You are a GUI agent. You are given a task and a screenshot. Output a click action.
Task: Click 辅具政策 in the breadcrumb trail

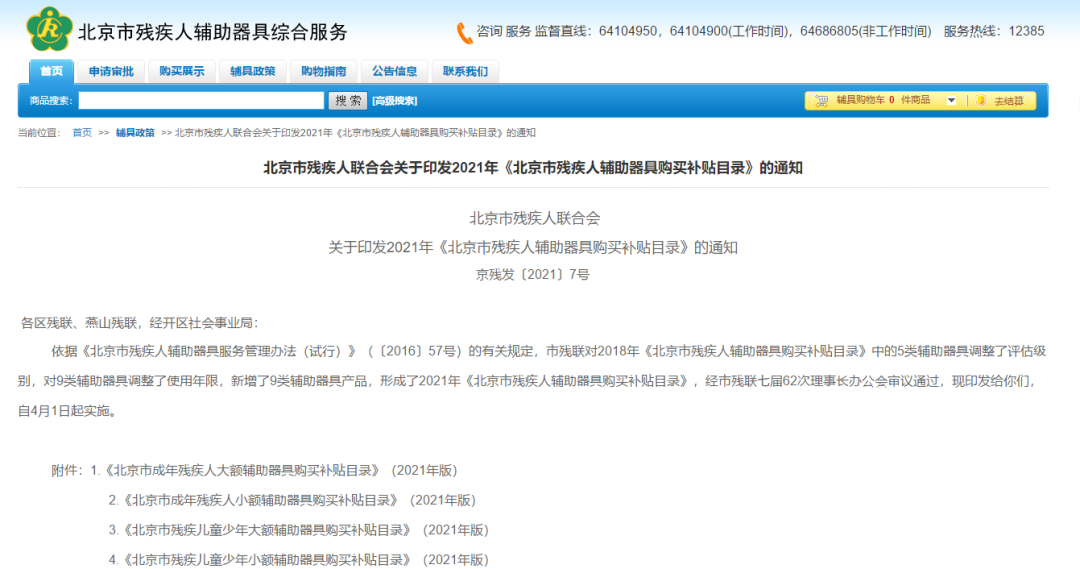tap(135, 133)
